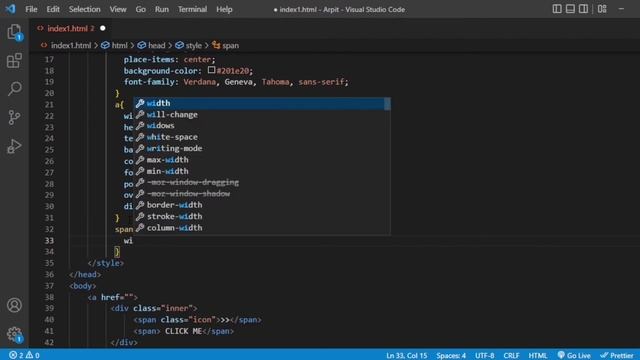Click index1.html in the breadcrumb
The width and height of the screenshot is (640, 360).
[71, 45]
